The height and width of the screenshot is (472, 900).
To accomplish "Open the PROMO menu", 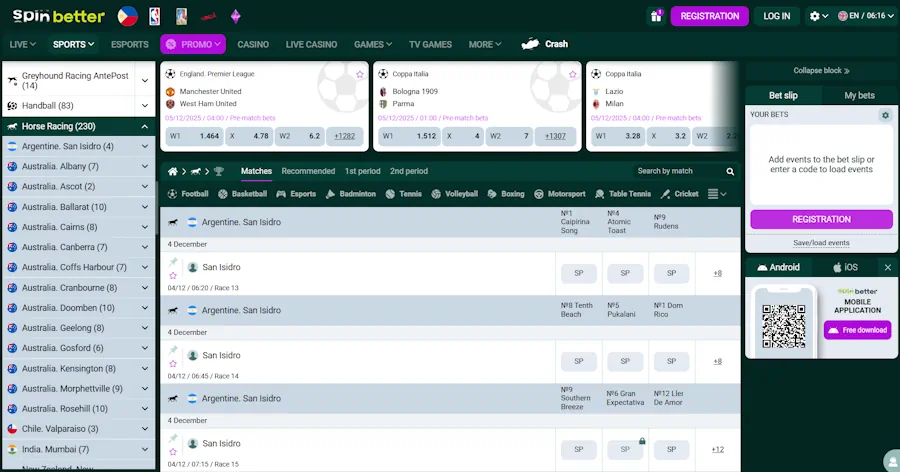I will [x=193, y=44].
